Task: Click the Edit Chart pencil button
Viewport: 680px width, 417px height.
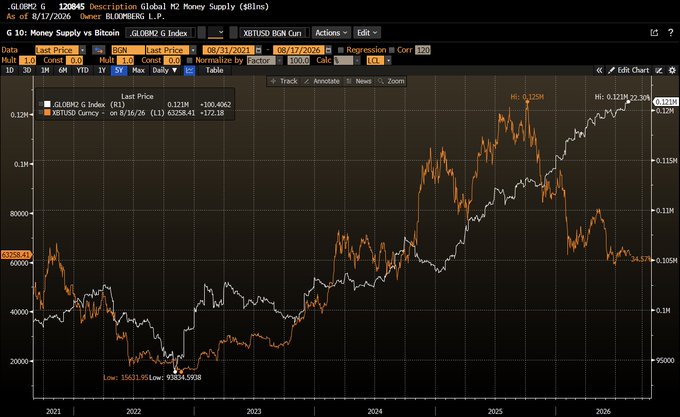Action: pyautogui.click(x=628, y=70)
